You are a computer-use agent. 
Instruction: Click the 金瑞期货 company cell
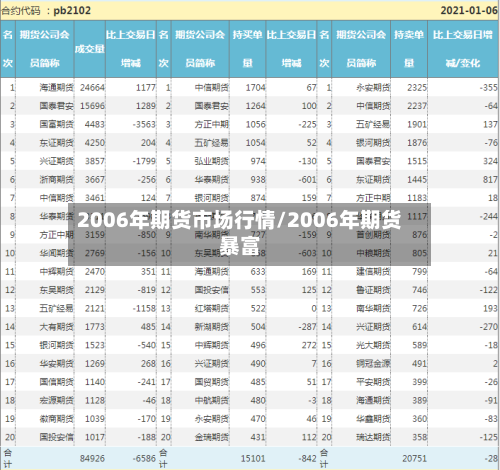(x=212, y=437)
